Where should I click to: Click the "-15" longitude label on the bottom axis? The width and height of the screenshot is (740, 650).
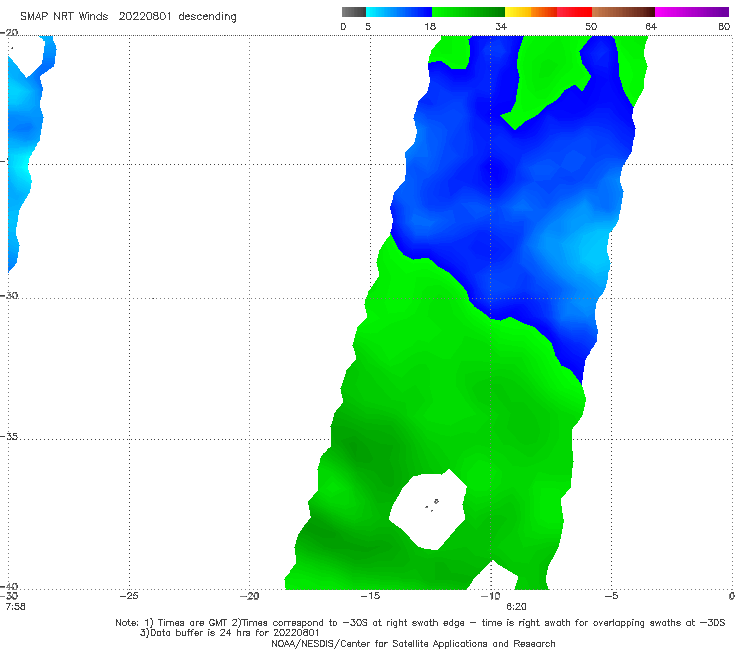pyautogui.click(x=370, y=596)
